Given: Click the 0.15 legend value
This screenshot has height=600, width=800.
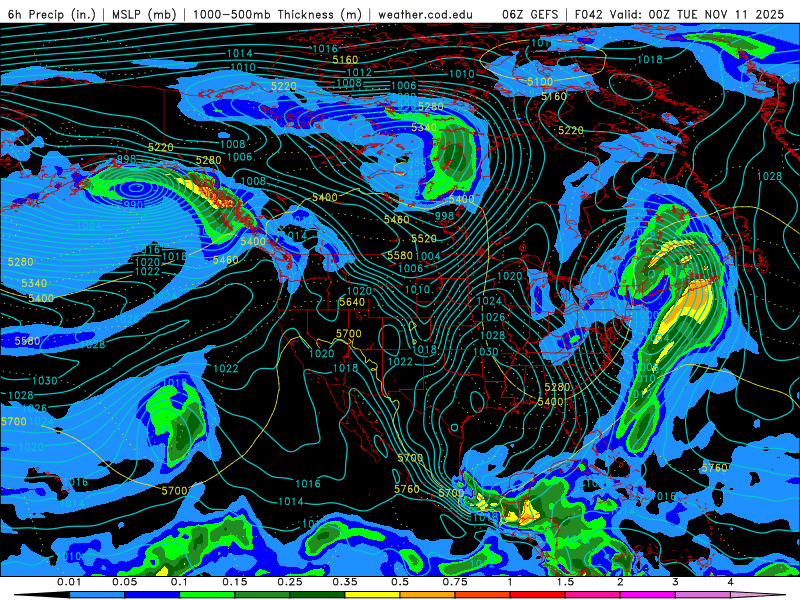Looking at the screenshot, I should pyautogui.click(x=235, y=582).
